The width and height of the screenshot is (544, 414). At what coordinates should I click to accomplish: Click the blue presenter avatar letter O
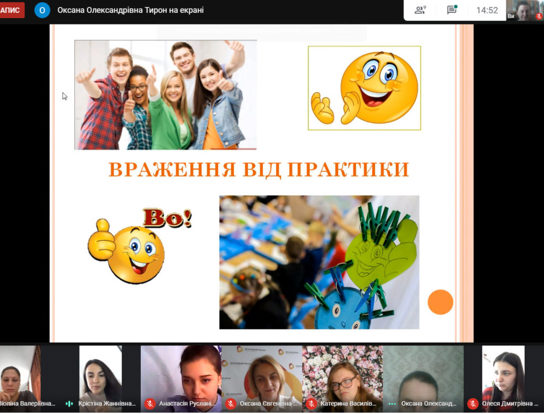coord(42,10)
